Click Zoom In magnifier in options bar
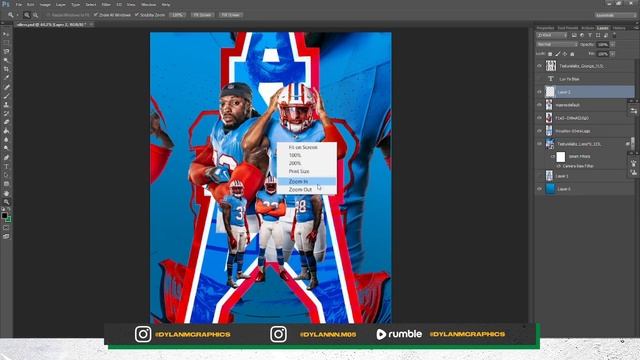The width and height of the screenshot is (640, 360). click(27, 15)
